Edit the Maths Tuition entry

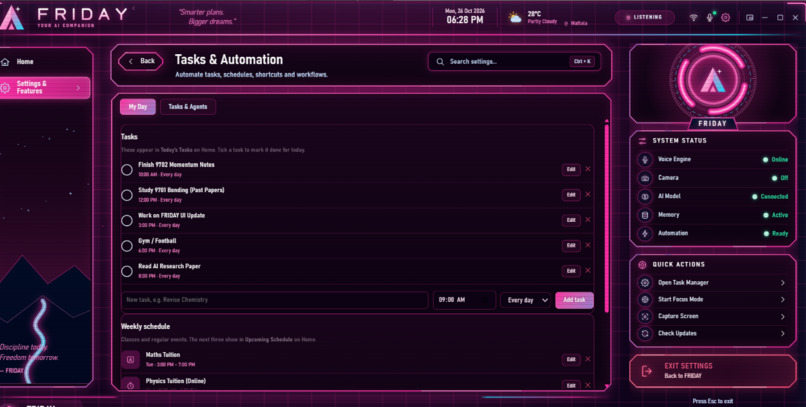pos(571,359)
